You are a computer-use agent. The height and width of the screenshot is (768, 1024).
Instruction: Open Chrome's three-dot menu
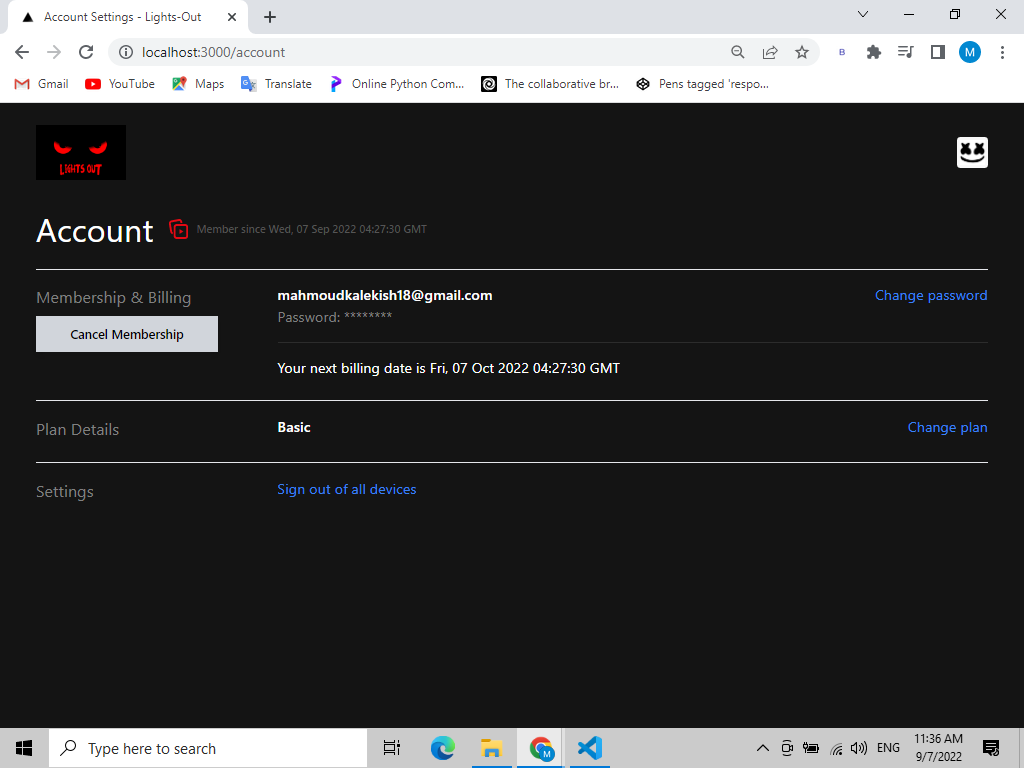point(1003,51)
